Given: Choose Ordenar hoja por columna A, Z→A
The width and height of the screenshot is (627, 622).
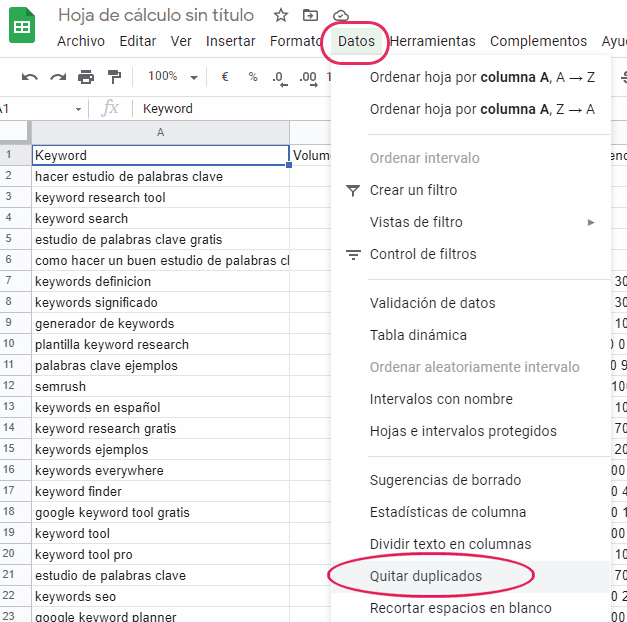Looking at the screenshot, I should point(471,109).
